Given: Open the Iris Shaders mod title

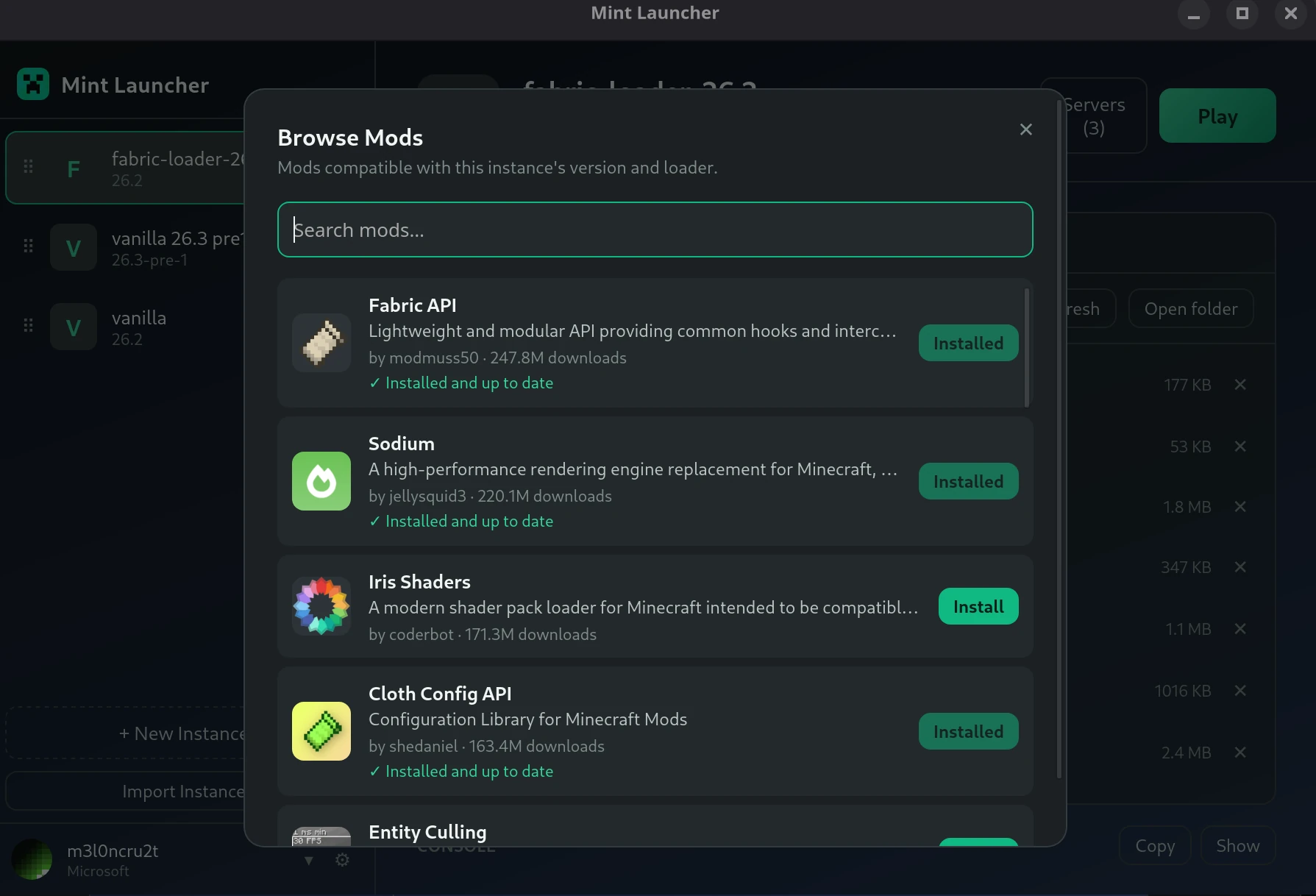Looking at the screenshot, I should [419, 581].
